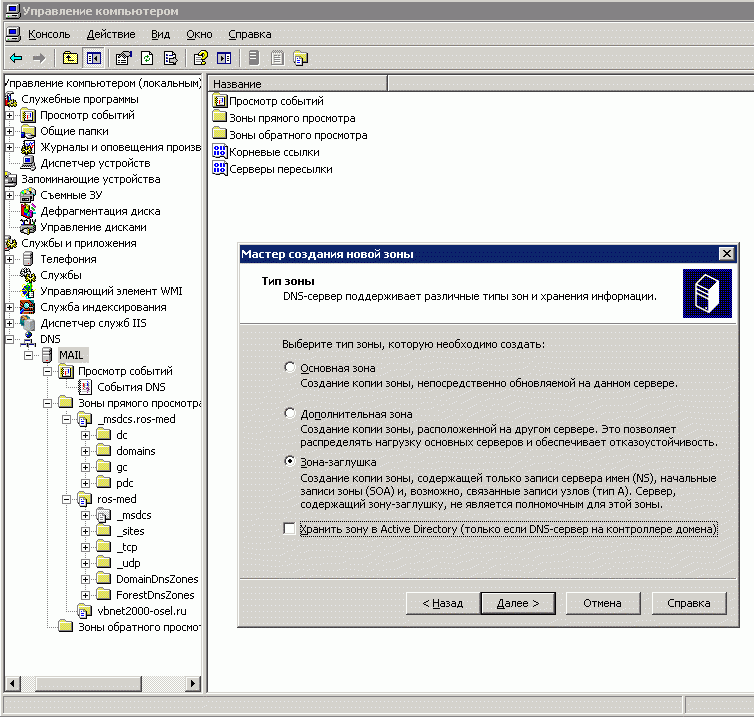Click the Отмена button in wizard
Screen dimensions: 754x717
603,603
